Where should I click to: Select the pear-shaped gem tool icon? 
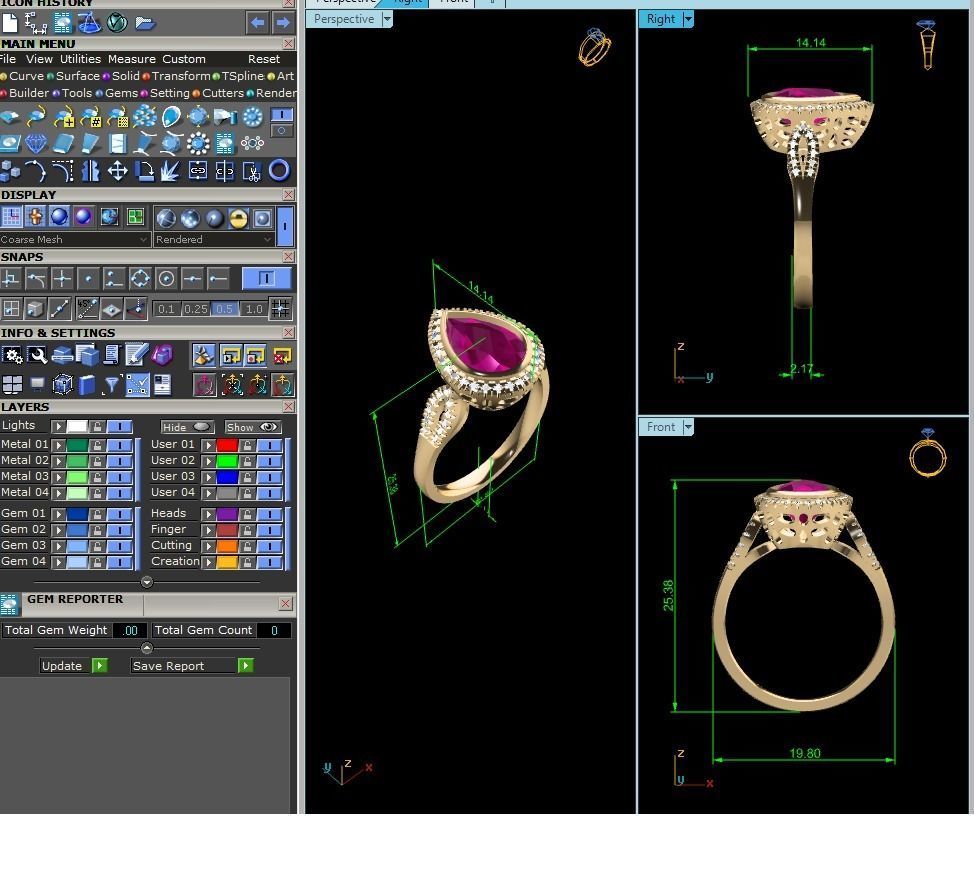pos(171,116)
